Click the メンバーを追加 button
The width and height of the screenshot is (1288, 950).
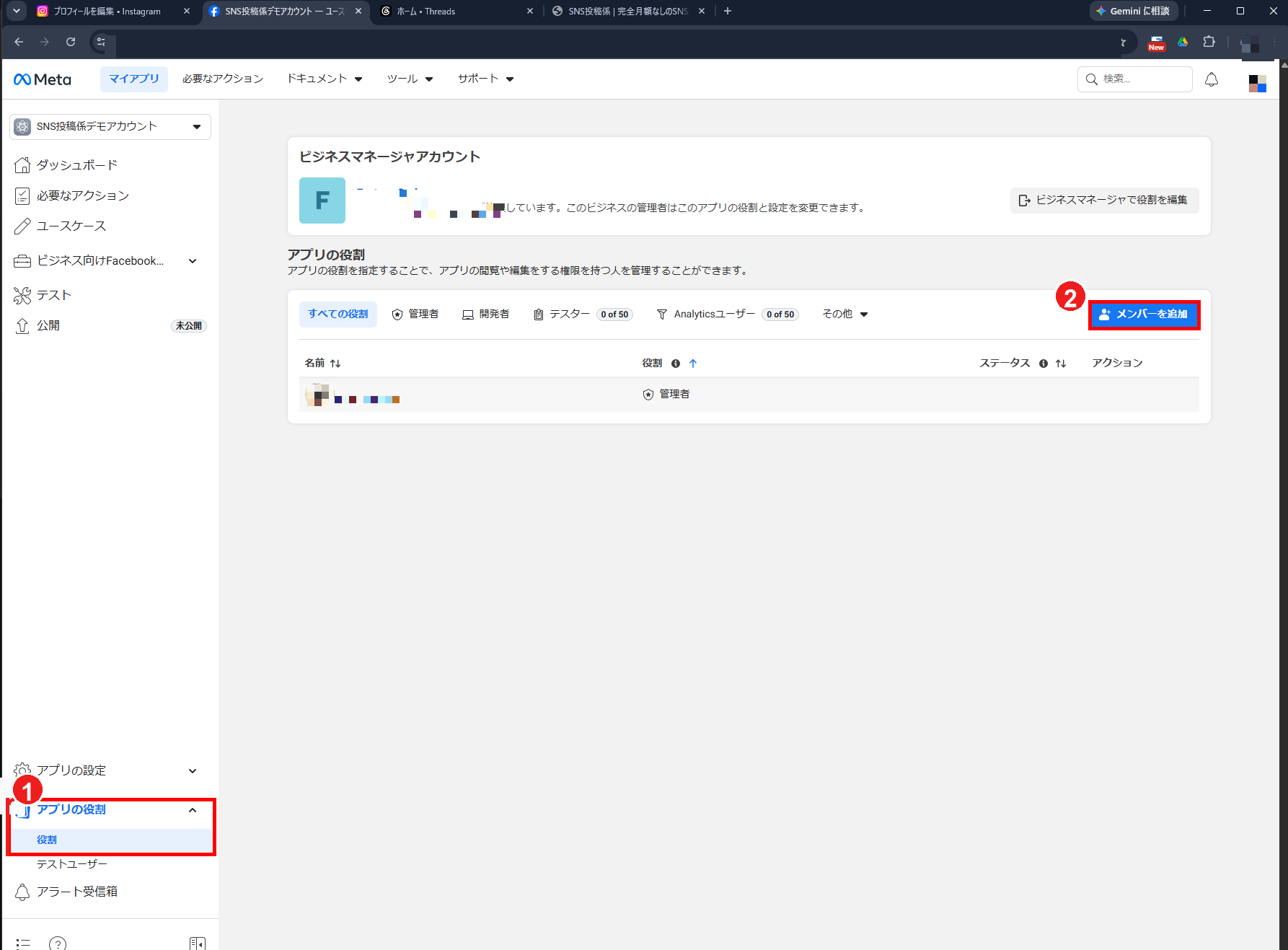(x=1144, y=315)
